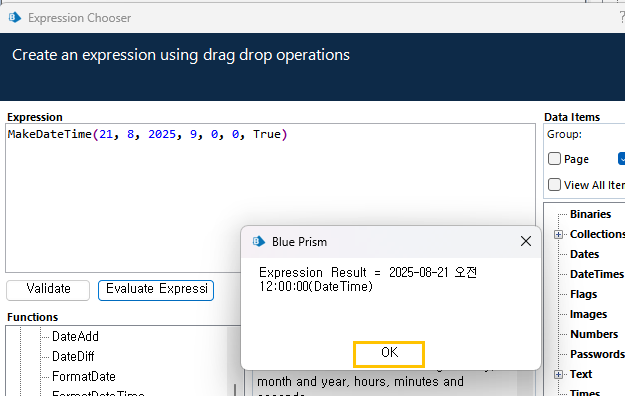Select Text in the Data Items tree
The height and width of the screenshot is (396, 625).
[x=581, y=374]
